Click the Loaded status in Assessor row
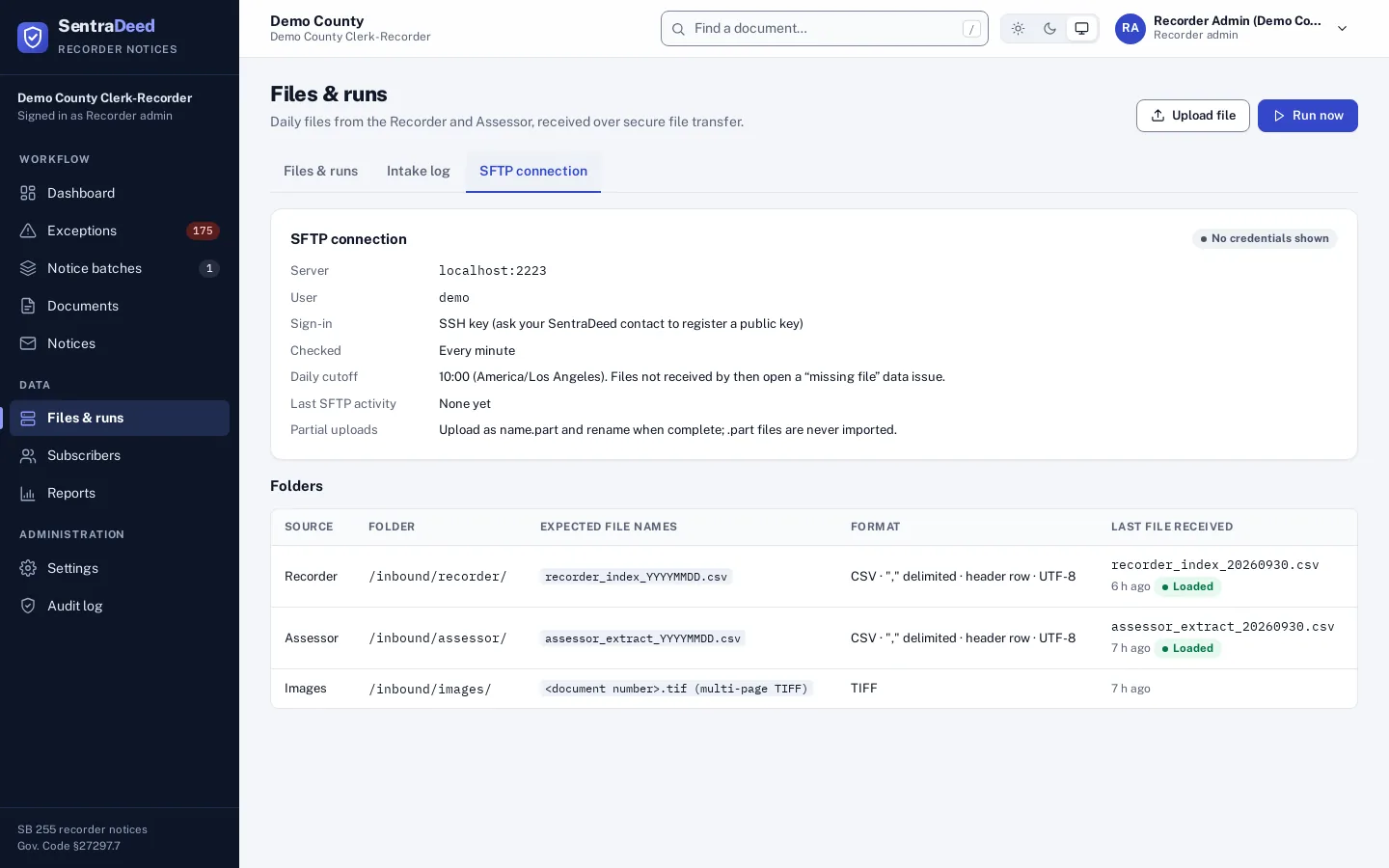Screen dimensions: 1389x868 click(x=1188, y=648)
